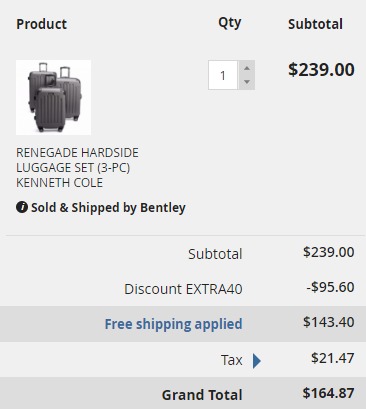Image resolution: width=366 pixels, height=409 pixels.
Task: Increase quantity with the up arrow
Action: (x=247, y=68)
